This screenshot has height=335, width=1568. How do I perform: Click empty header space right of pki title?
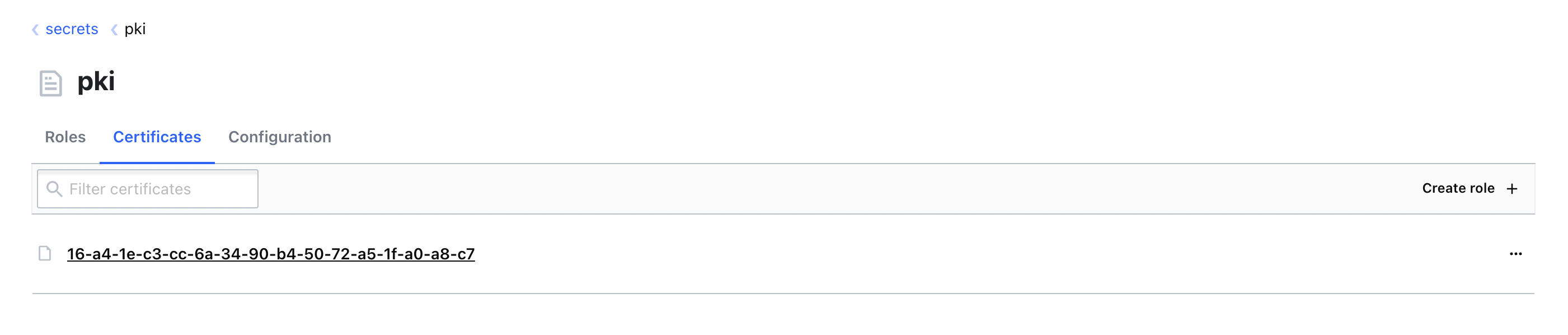pos(791,82)
